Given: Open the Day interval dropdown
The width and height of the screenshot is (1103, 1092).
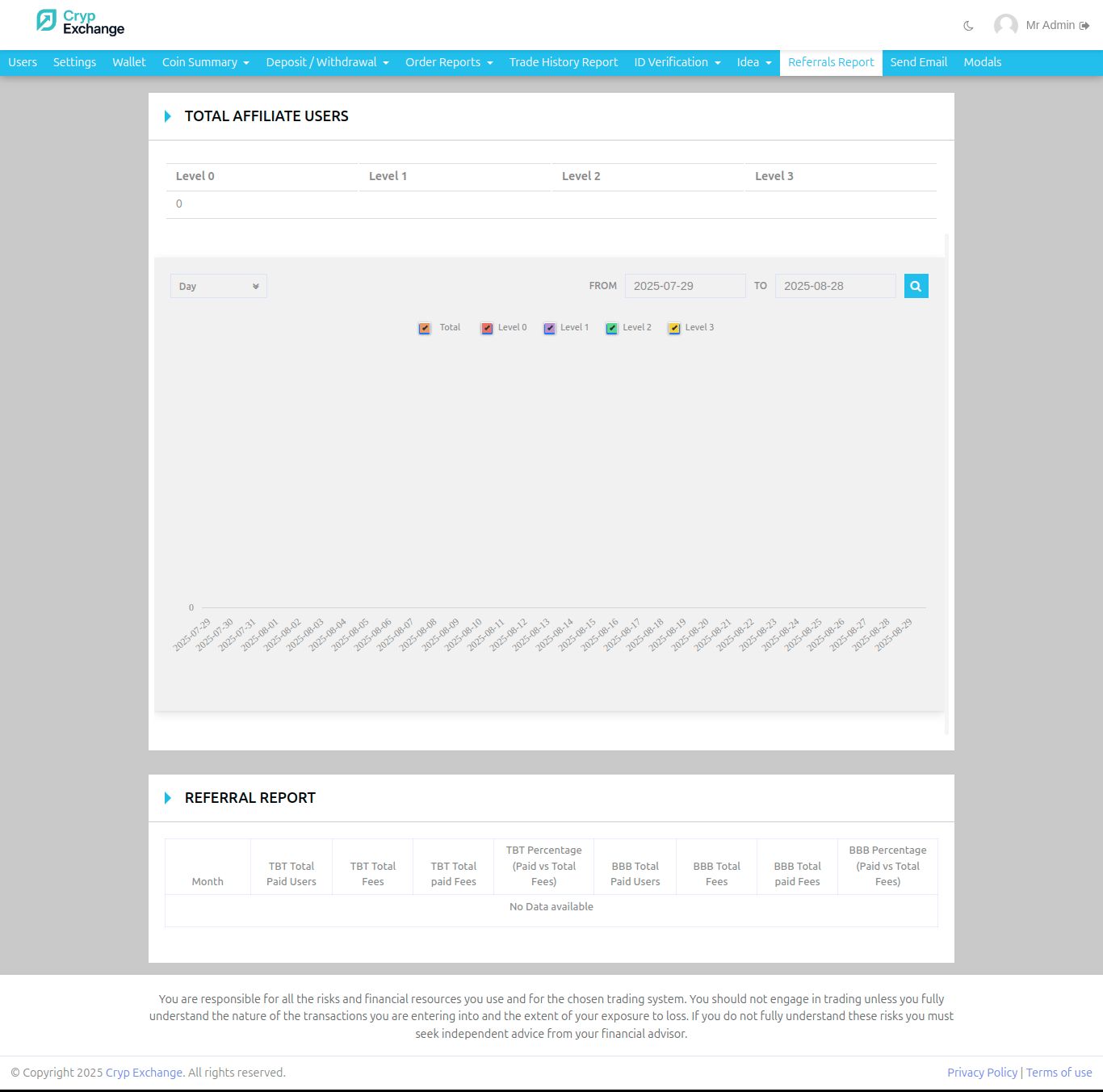Looking at the screenshot, I should (219, 286).
